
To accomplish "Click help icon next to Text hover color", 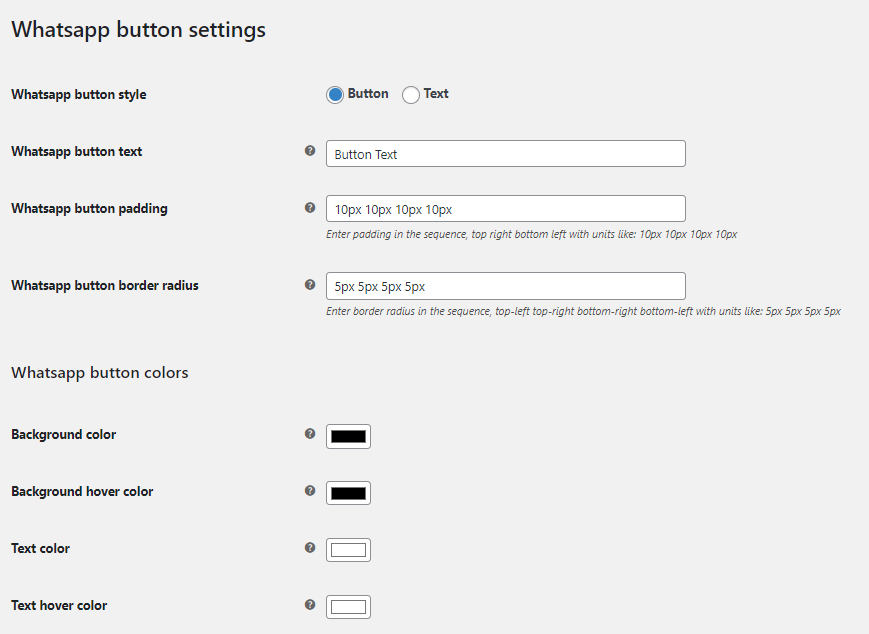I will point(310,605).
